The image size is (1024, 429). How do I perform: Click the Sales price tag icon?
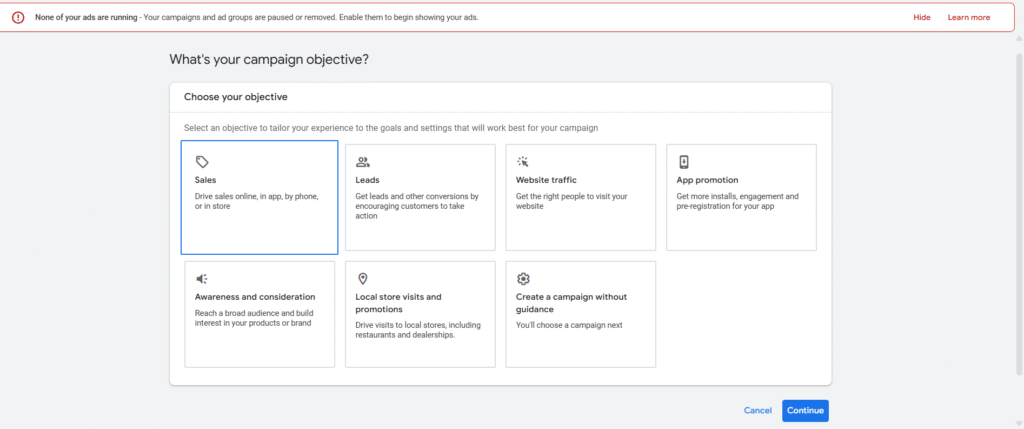point(202,162)
